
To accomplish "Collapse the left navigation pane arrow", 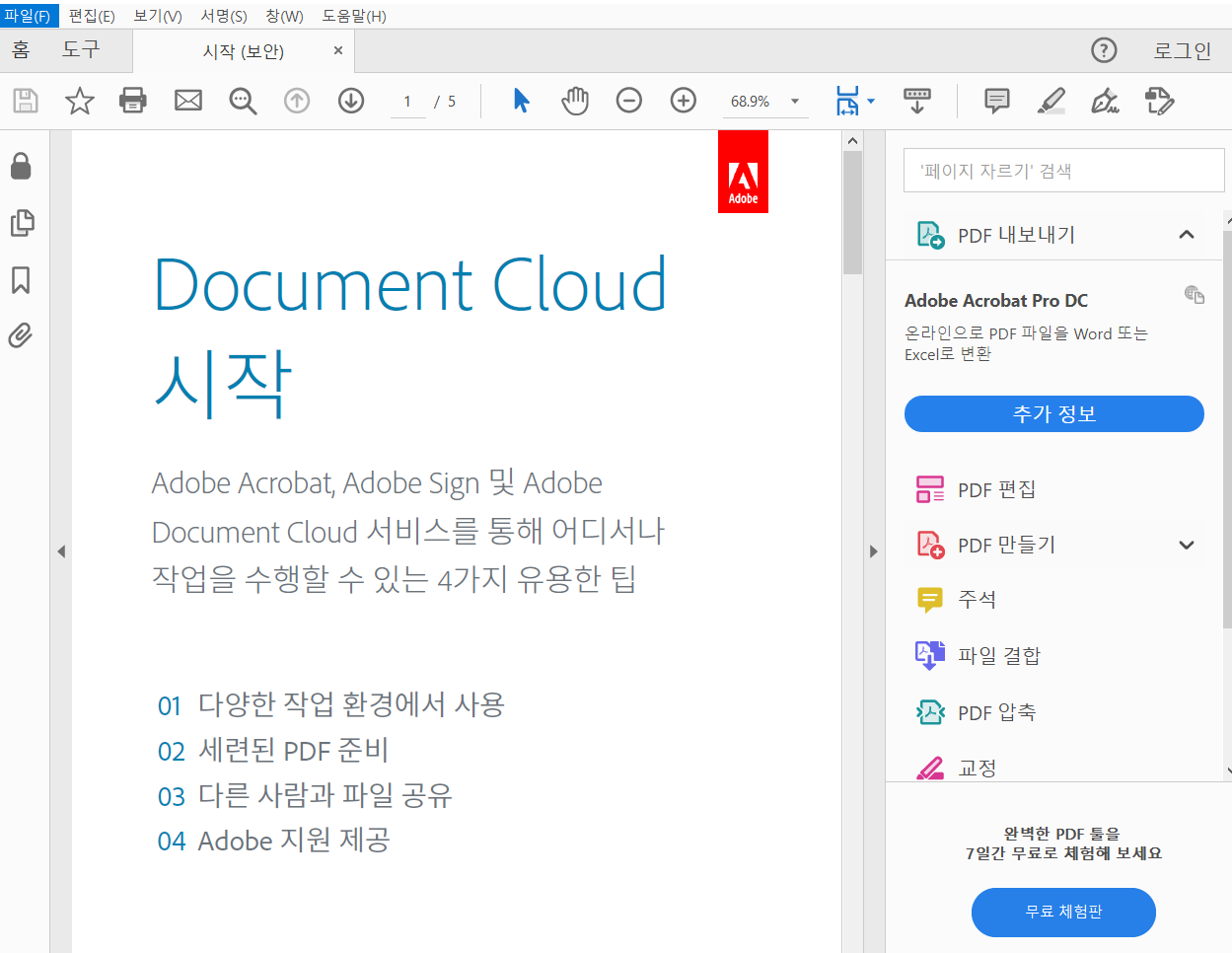I will click(x=61, y=551).
